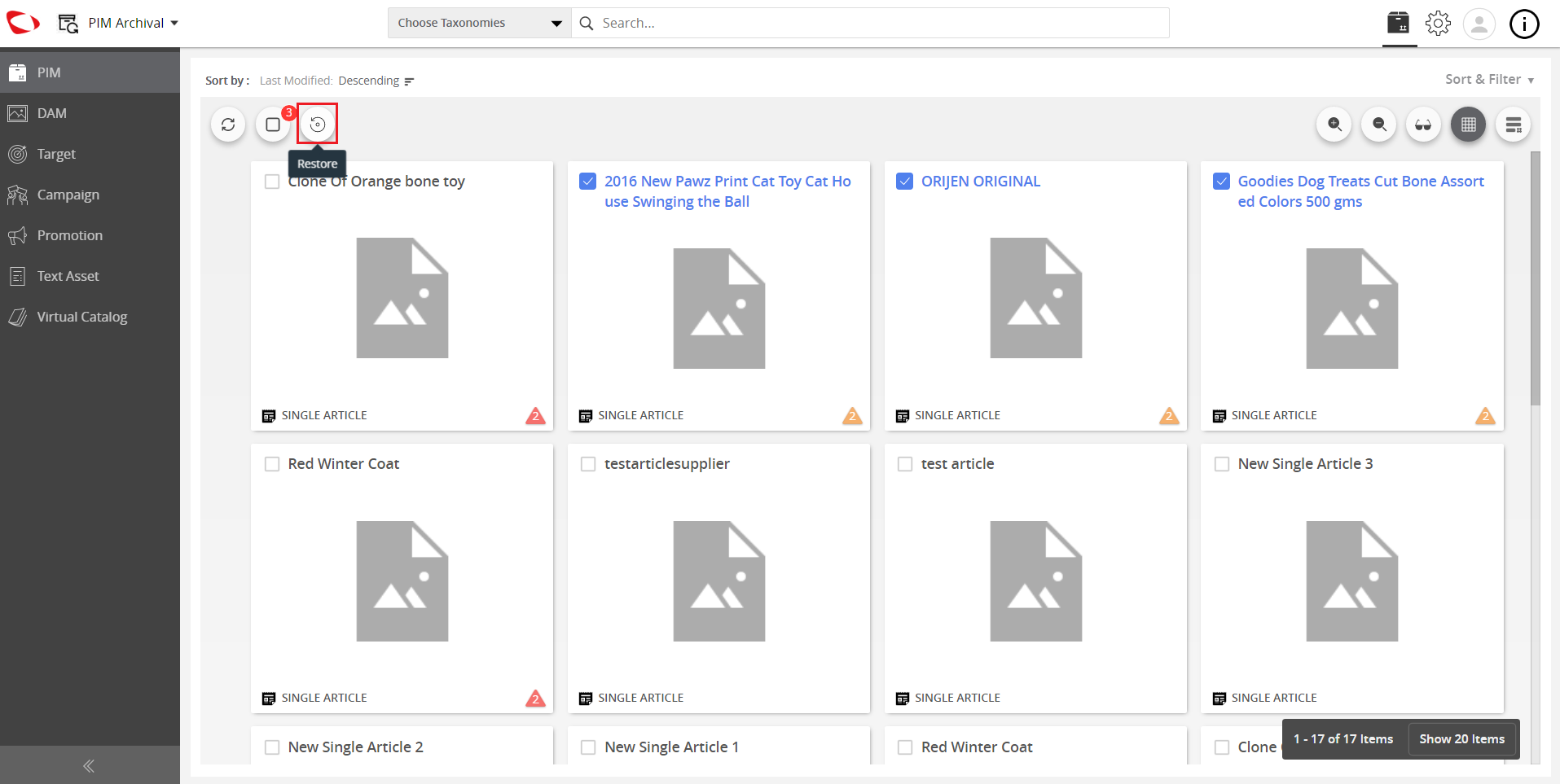Toggle Descending sort order
Image resolution: width=1560 pixels, height=784 pixels.
(376, 81)
